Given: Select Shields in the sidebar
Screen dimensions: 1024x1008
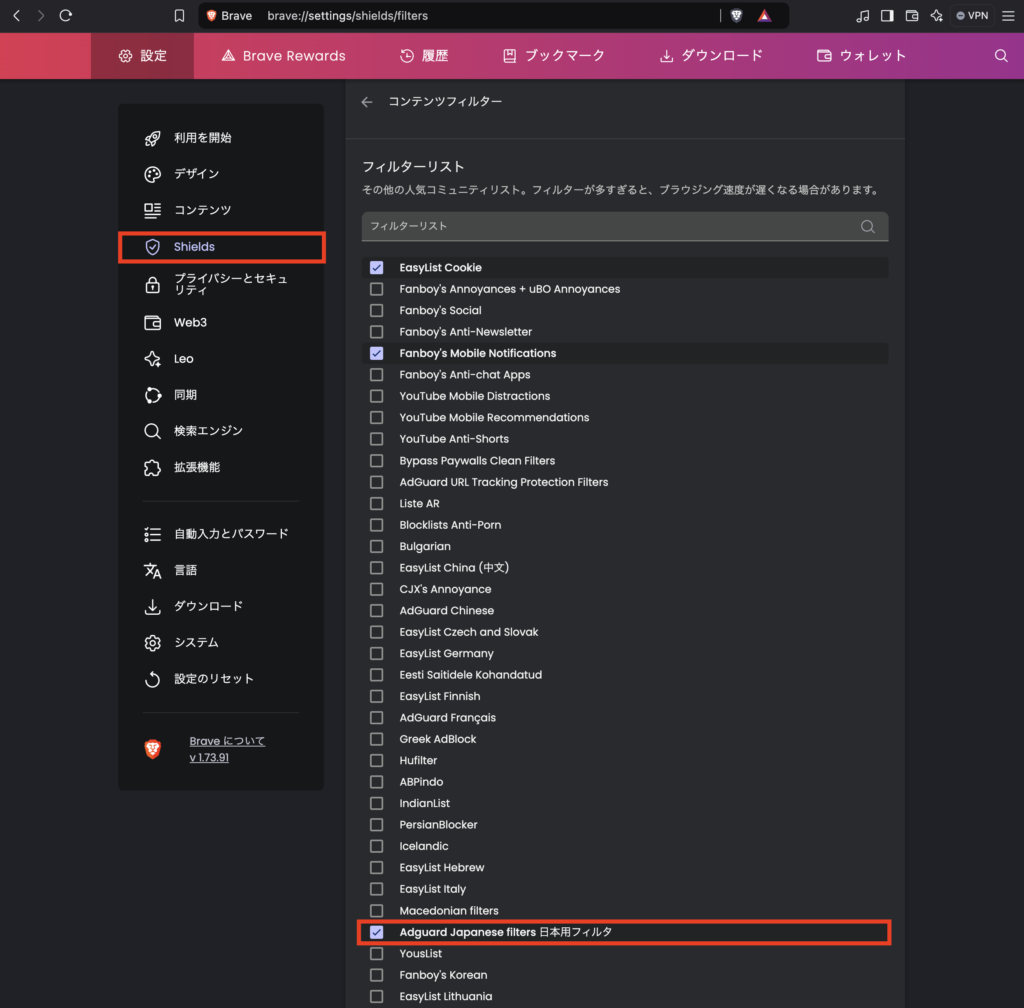Looking at the screenshot, I should [221, 247].
